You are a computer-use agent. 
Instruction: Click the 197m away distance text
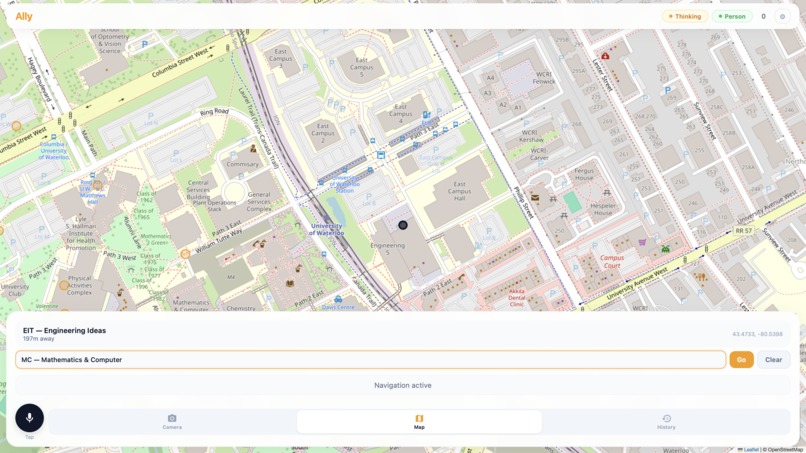pyautogui.click(x=38, y=339)
